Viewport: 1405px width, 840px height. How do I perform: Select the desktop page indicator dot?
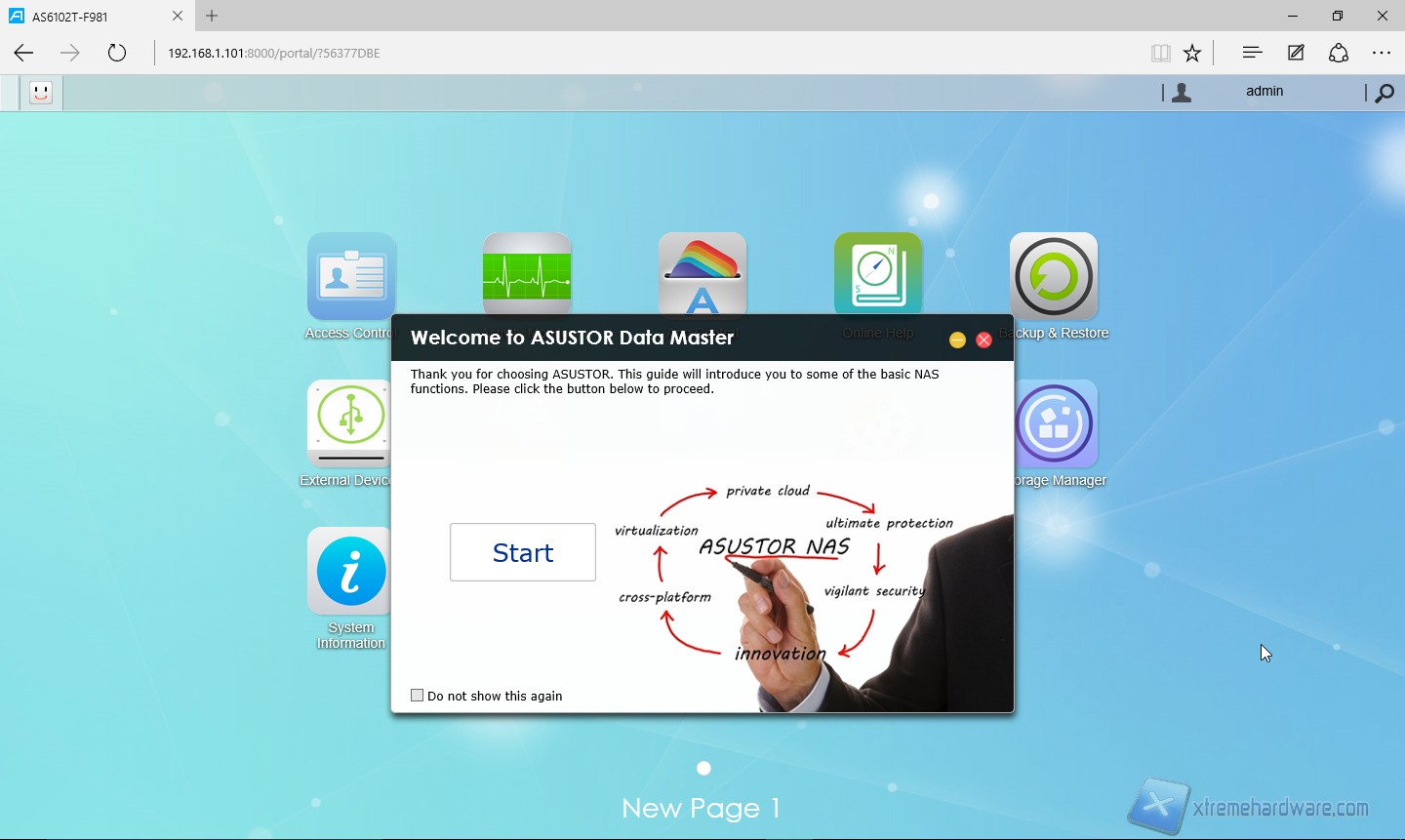(703, 769)
